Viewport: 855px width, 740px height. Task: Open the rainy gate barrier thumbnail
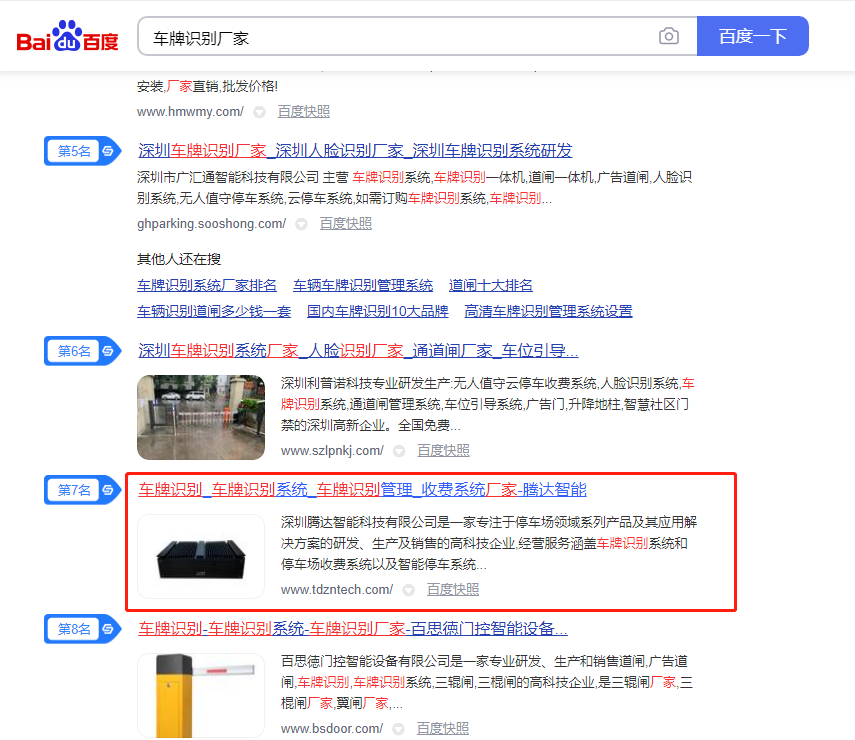(201, 417)
